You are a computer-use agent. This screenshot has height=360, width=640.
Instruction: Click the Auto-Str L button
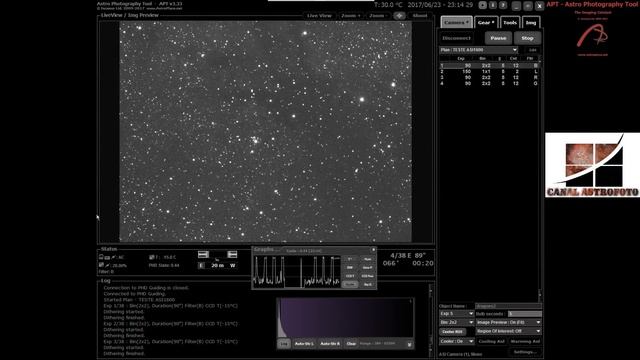(x=304, y=344)
